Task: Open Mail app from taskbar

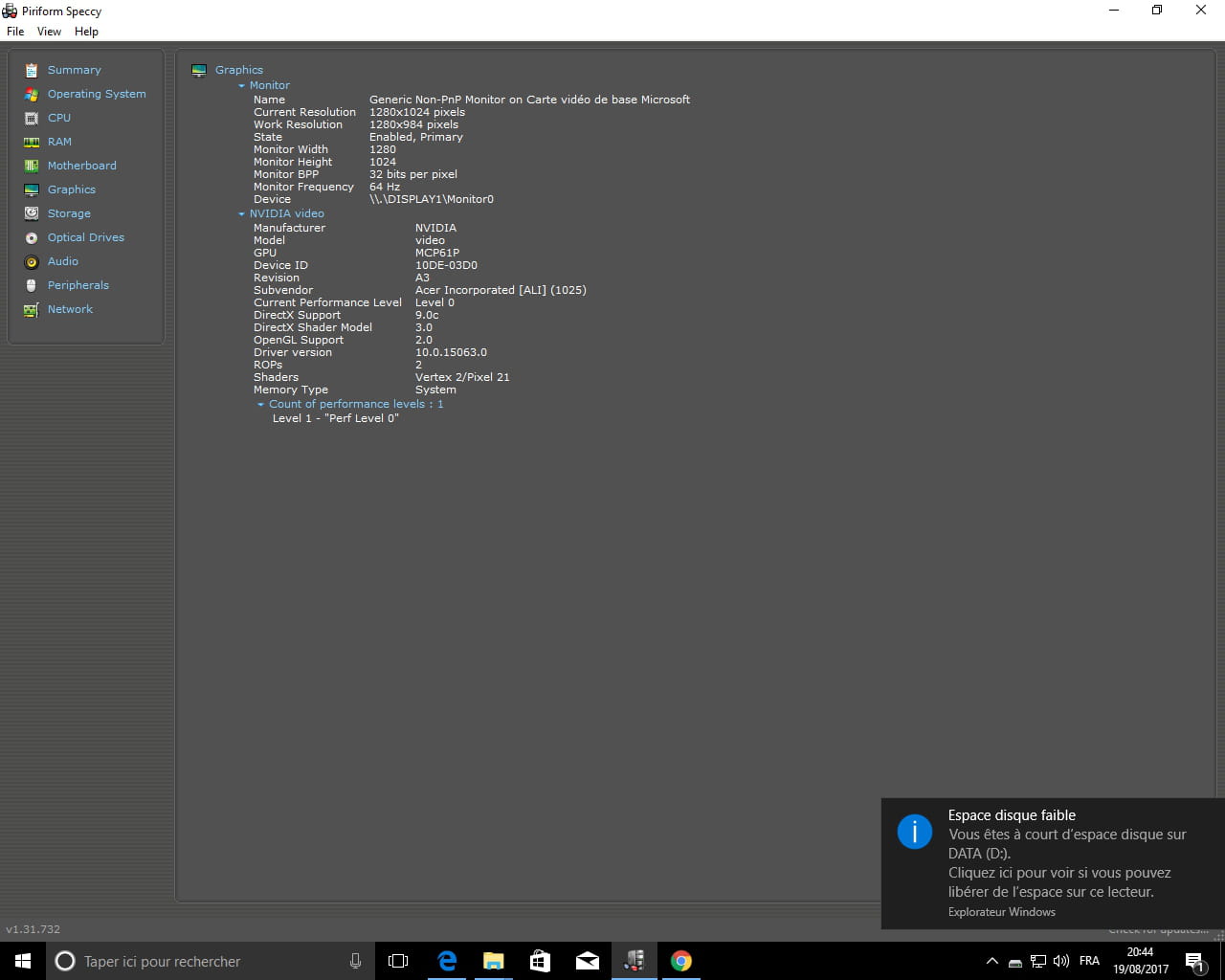Action: click(588, 961)
